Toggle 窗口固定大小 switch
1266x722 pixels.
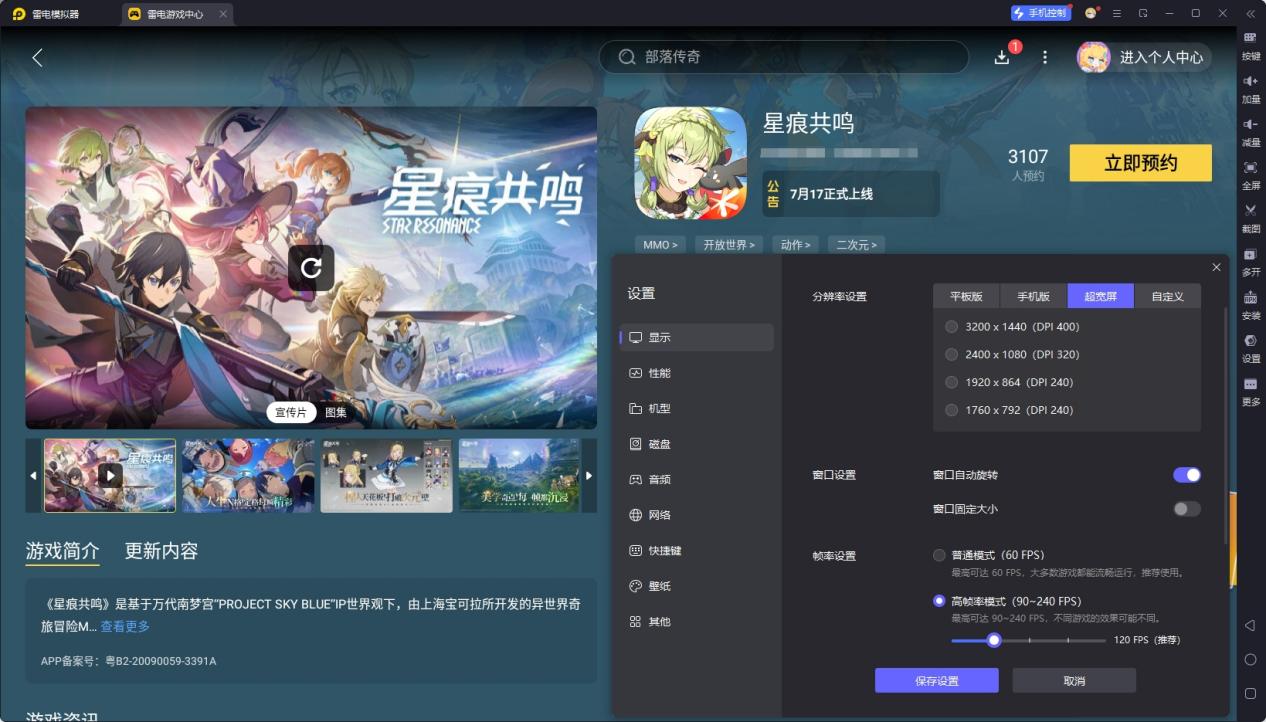click(x=1187, y=509)
